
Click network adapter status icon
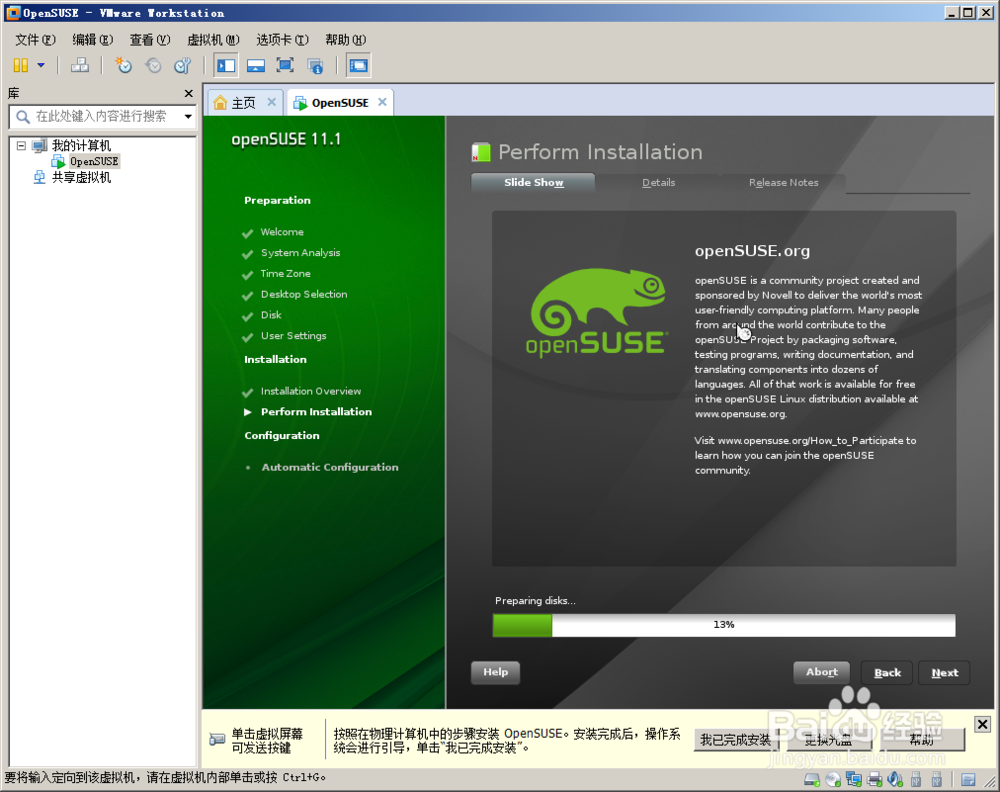point(854,779)
